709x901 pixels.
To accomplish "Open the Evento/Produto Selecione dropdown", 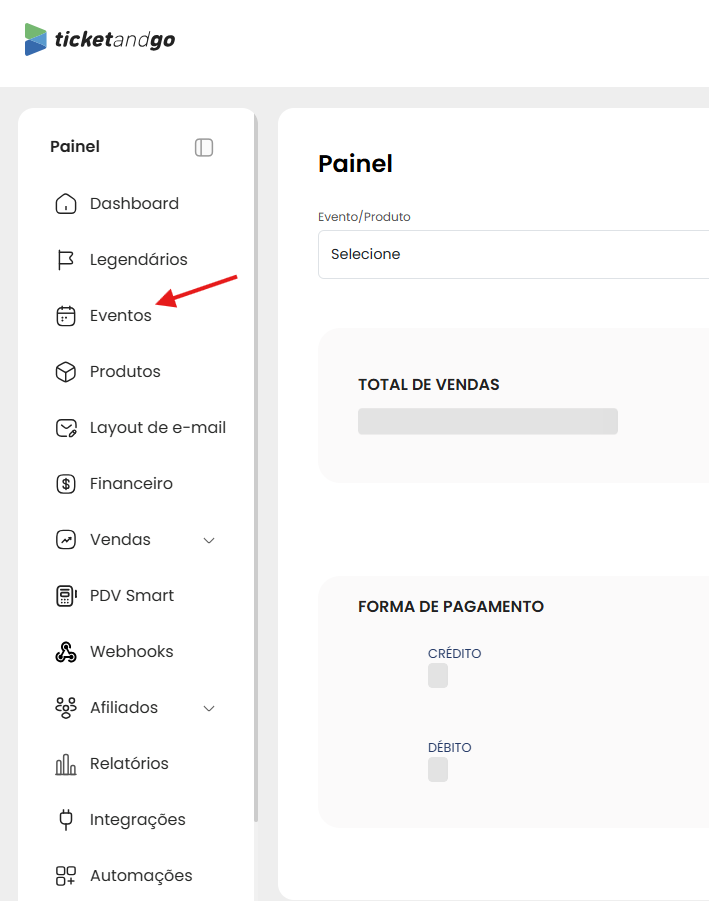I will (514, 255).
